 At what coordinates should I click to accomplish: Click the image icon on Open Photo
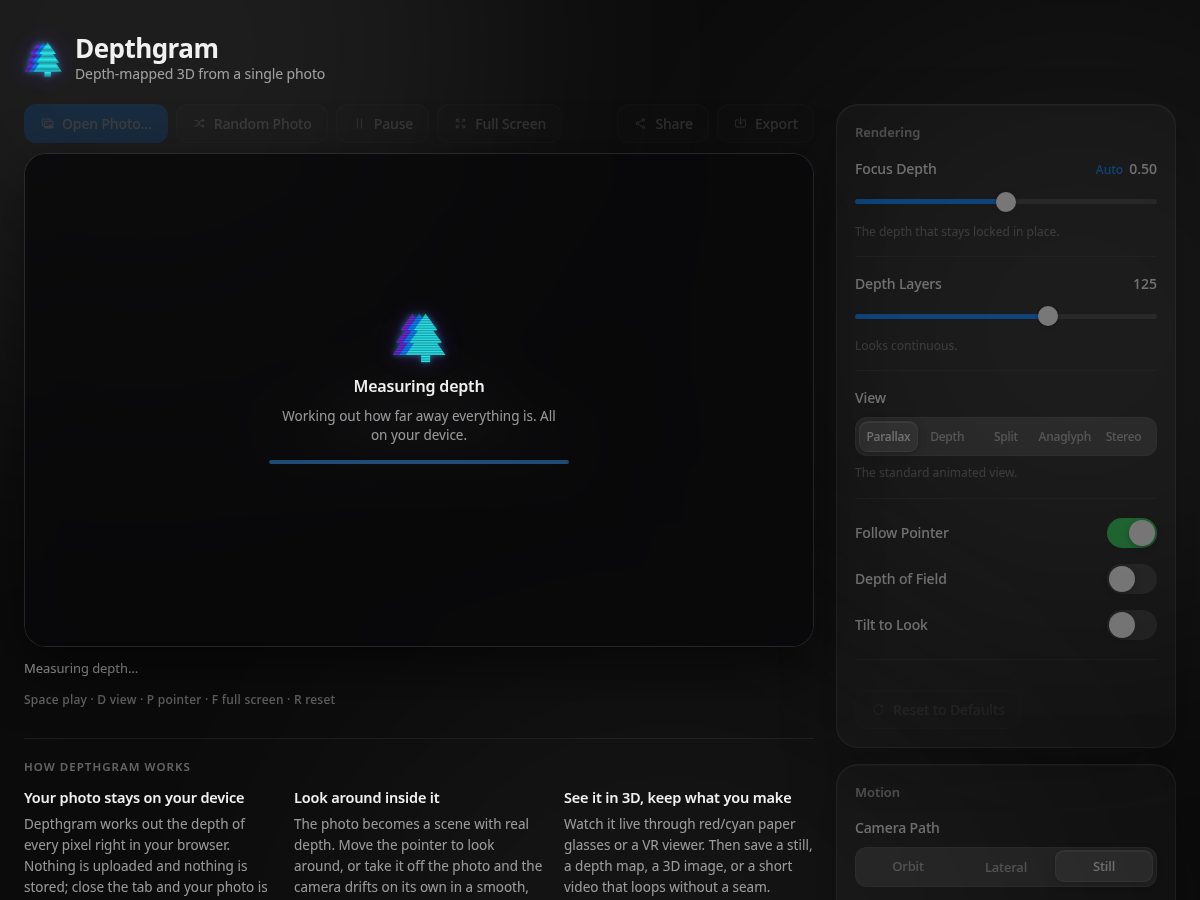click(47, 124)
